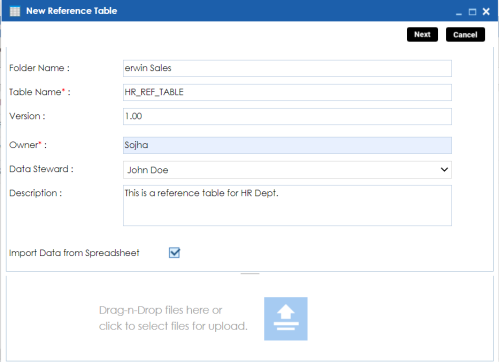The image size is (499, 364).
Task: Click the Data Steward label
Action: 41,169
